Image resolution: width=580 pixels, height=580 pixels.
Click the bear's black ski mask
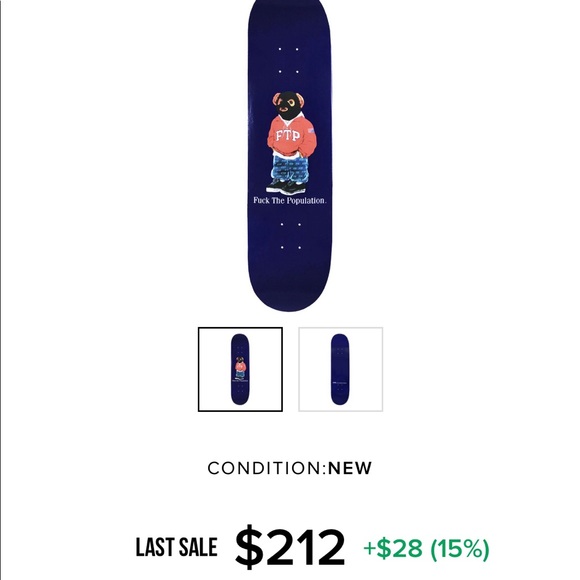click(x=288, y=105)
